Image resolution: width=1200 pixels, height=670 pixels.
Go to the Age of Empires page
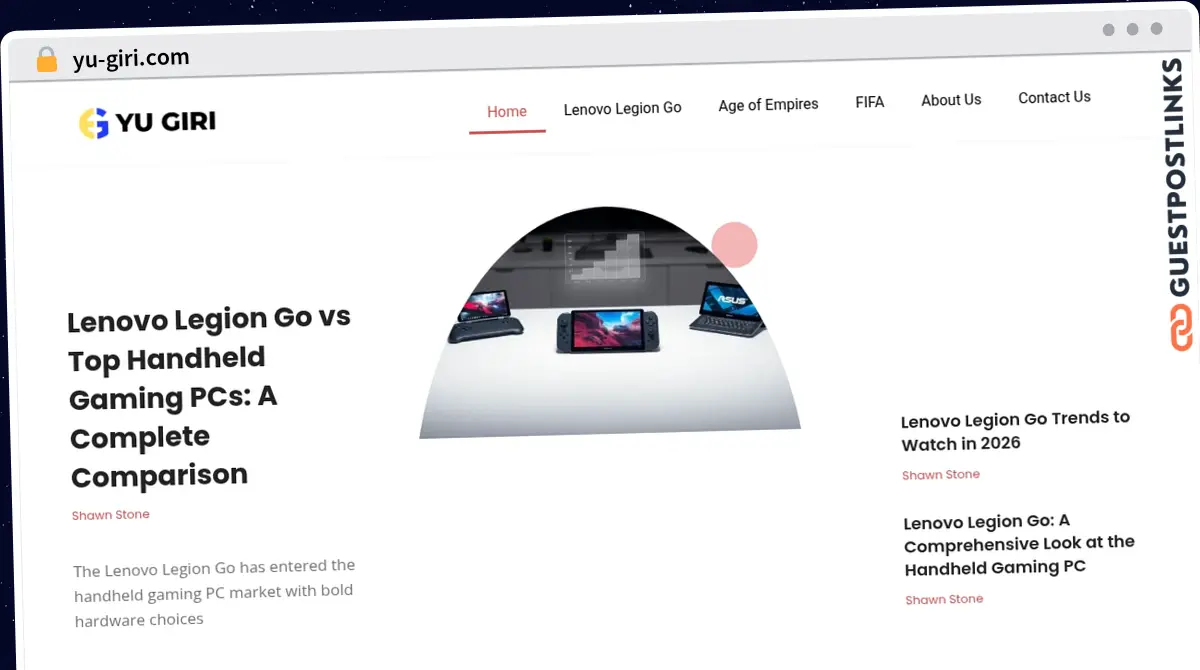coord(768,104)
